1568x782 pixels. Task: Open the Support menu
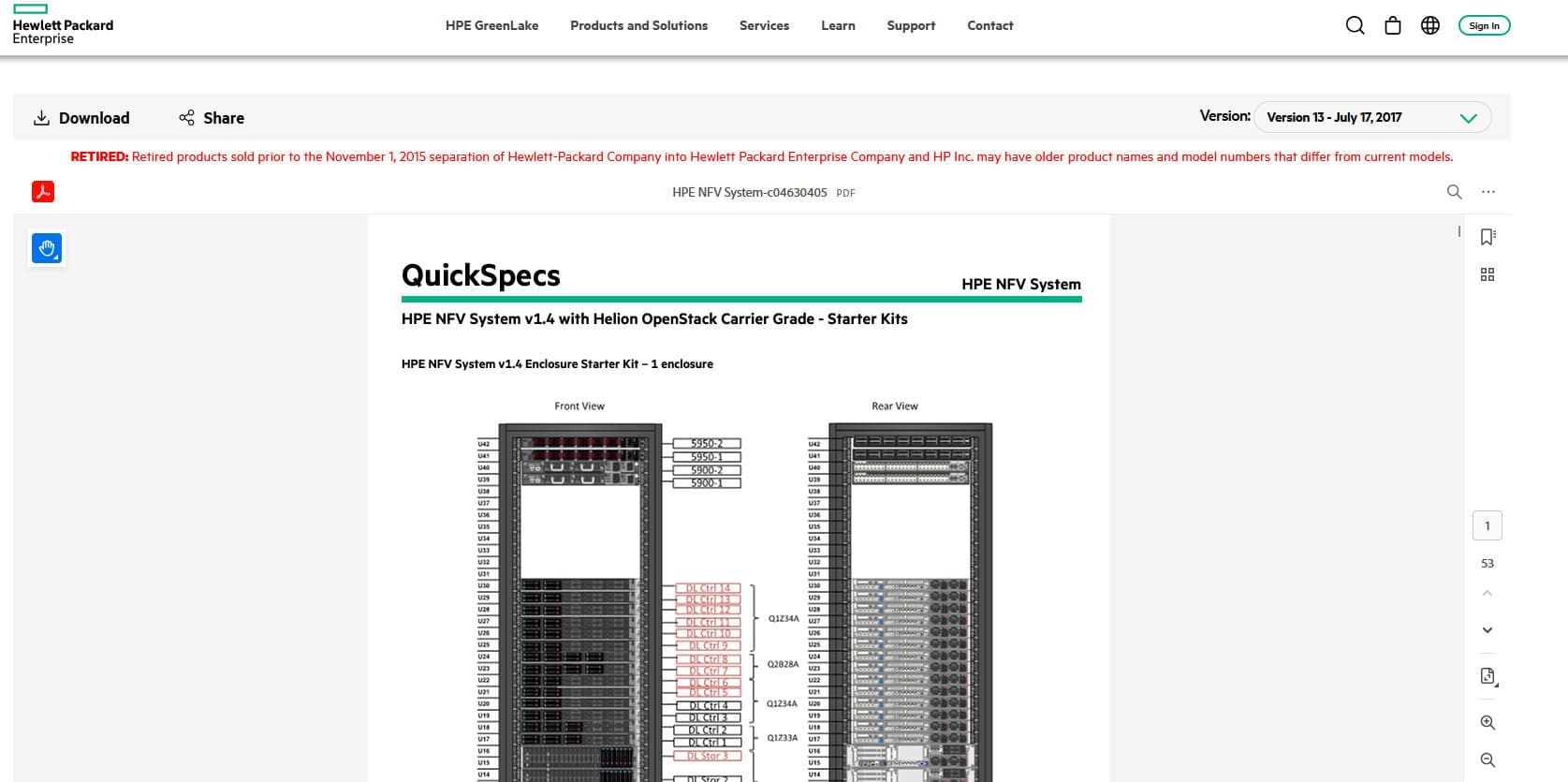911,25
